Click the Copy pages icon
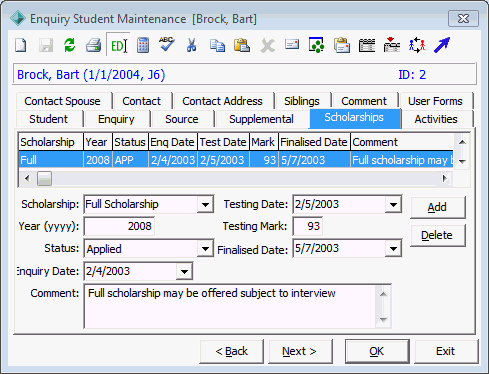 [217, 45]
